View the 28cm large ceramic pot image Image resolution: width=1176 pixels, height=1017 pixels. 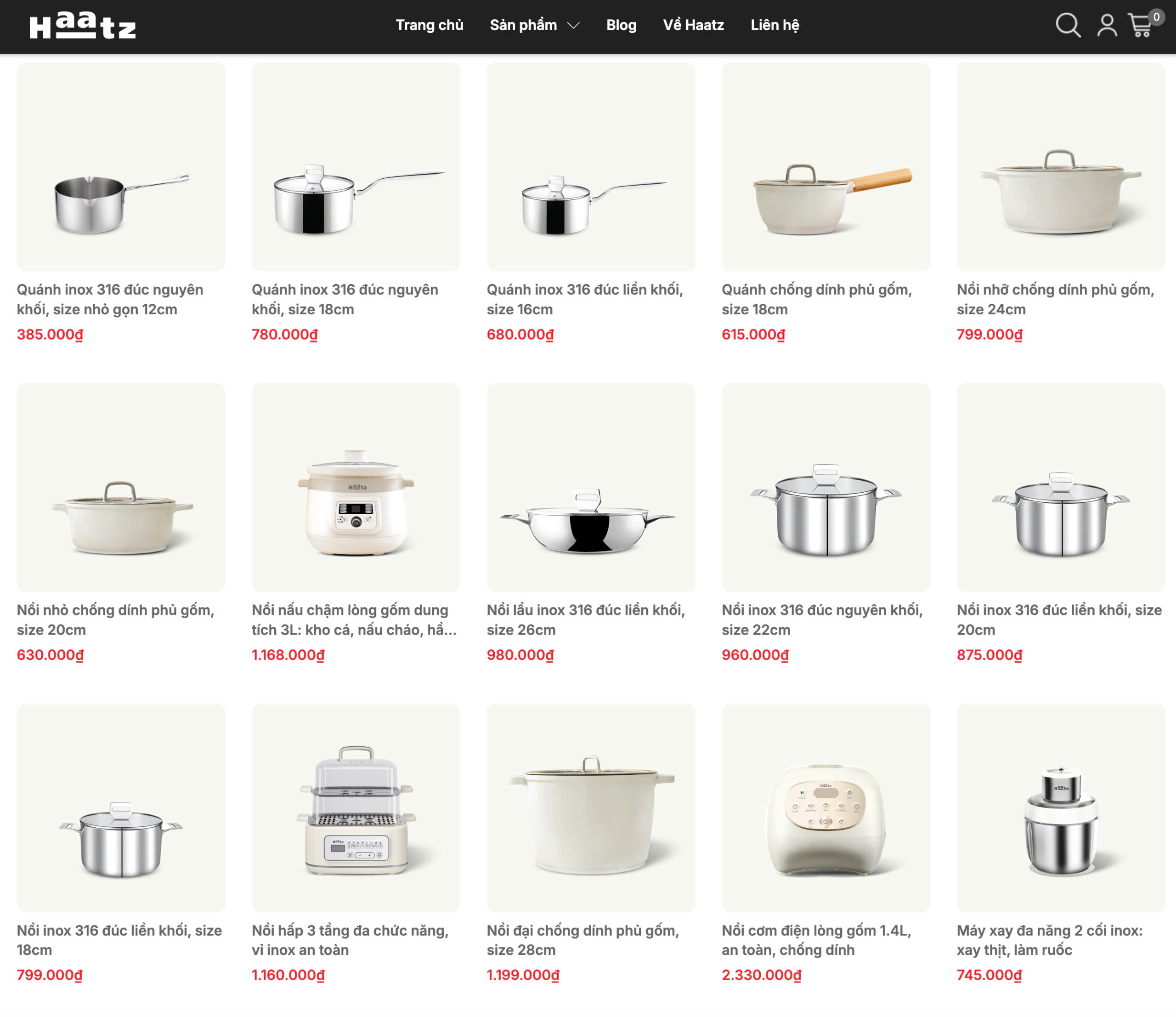click(591, 807)
